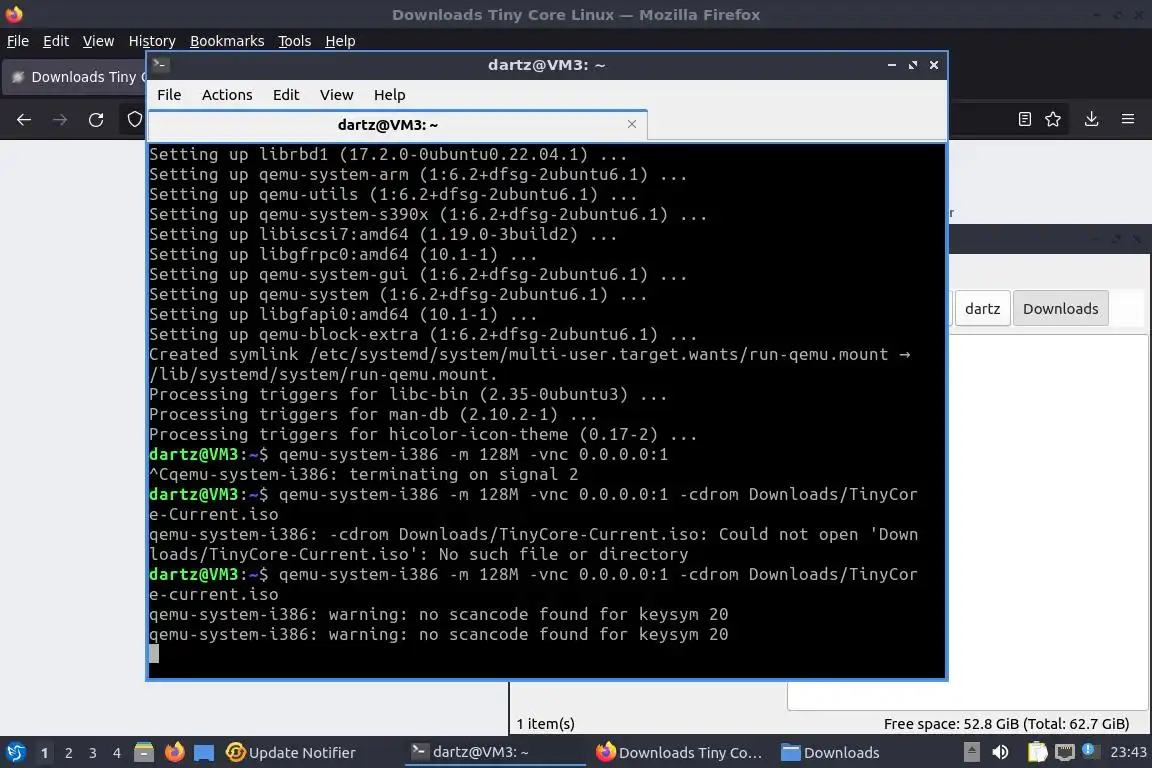Open Firefox's Edit menu
Viewport: 1152px width, 768px height.
(x=56, y=41)
